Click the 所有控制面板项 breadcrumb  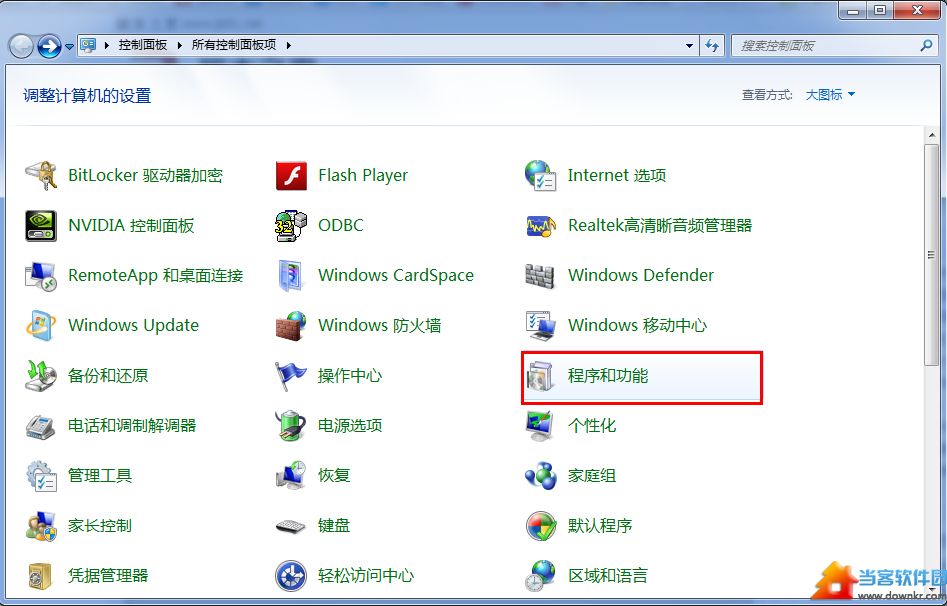(x=234, y=45)
